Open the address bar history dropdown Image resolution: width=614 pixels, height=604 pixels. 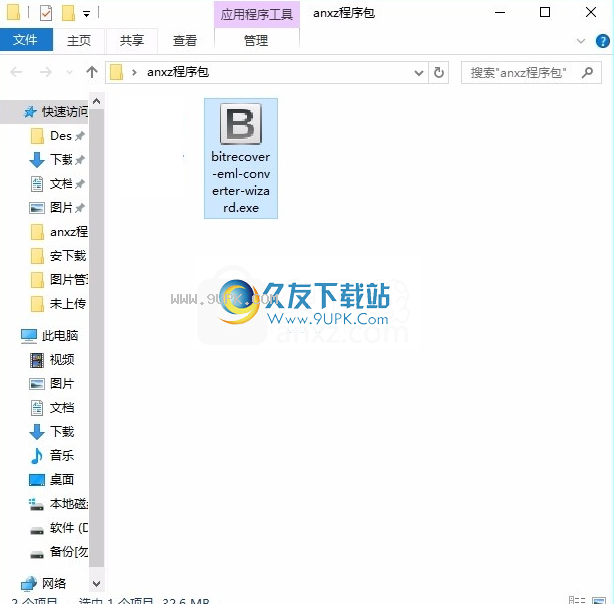(419, 73)
